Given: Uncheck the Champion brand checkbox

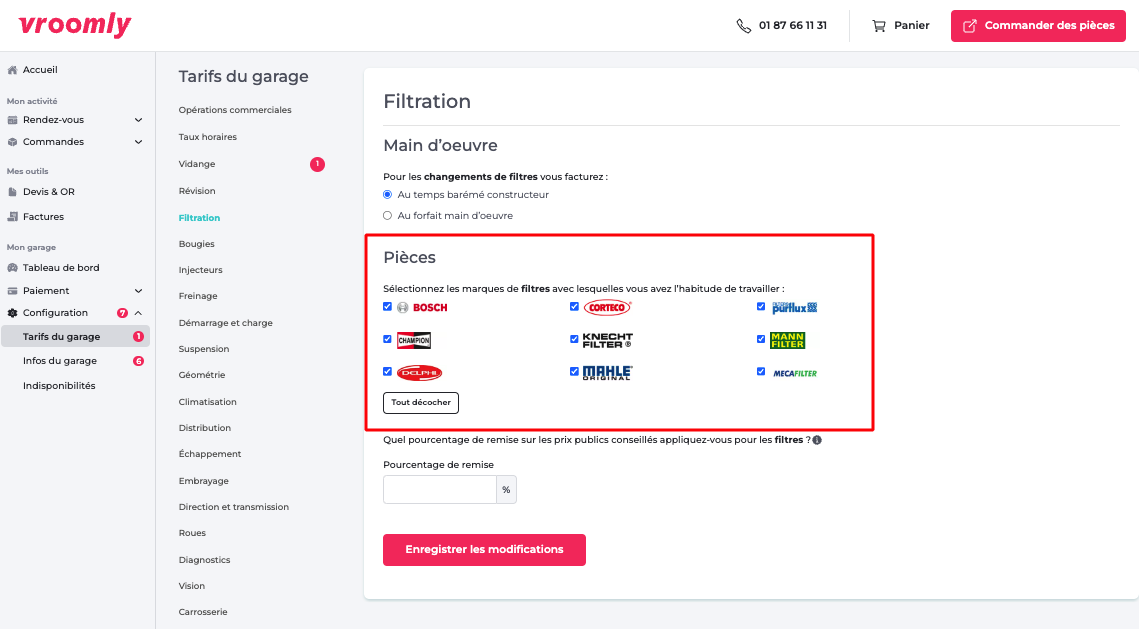Looking at the screenshot, I should click(x=388, y=339).
